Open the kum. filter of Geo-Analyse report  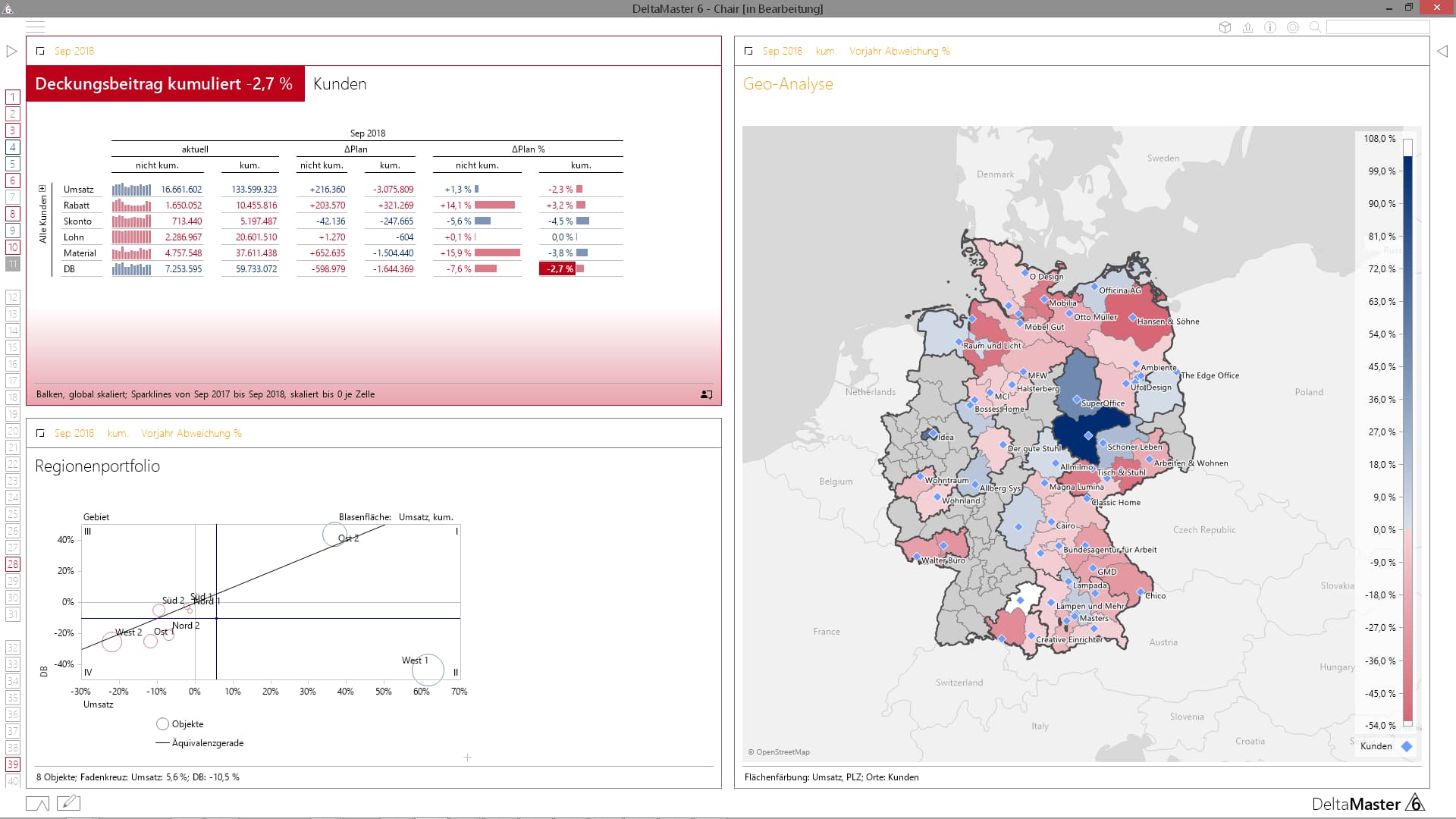(826, 52)
